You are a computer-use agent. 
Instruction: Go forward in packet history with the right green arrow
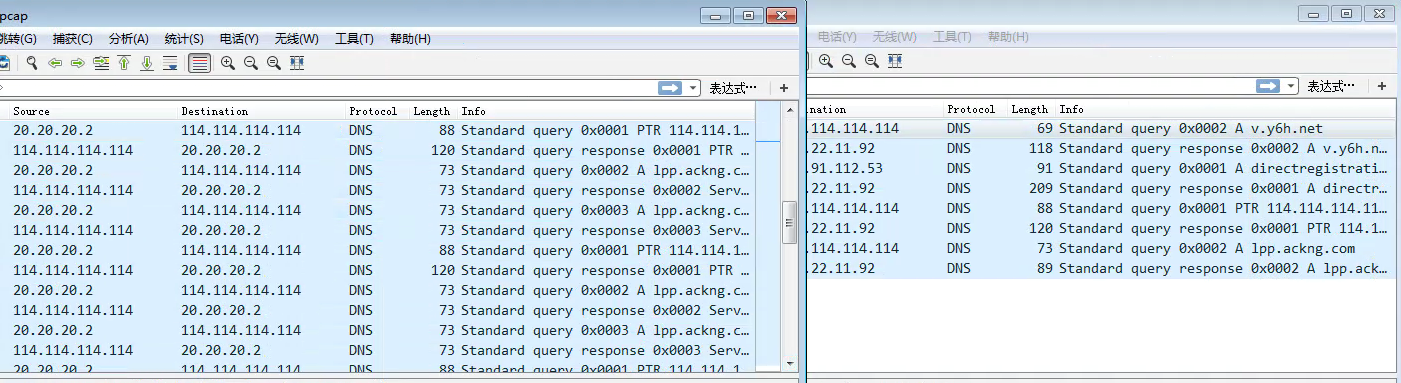click(78, 63)
